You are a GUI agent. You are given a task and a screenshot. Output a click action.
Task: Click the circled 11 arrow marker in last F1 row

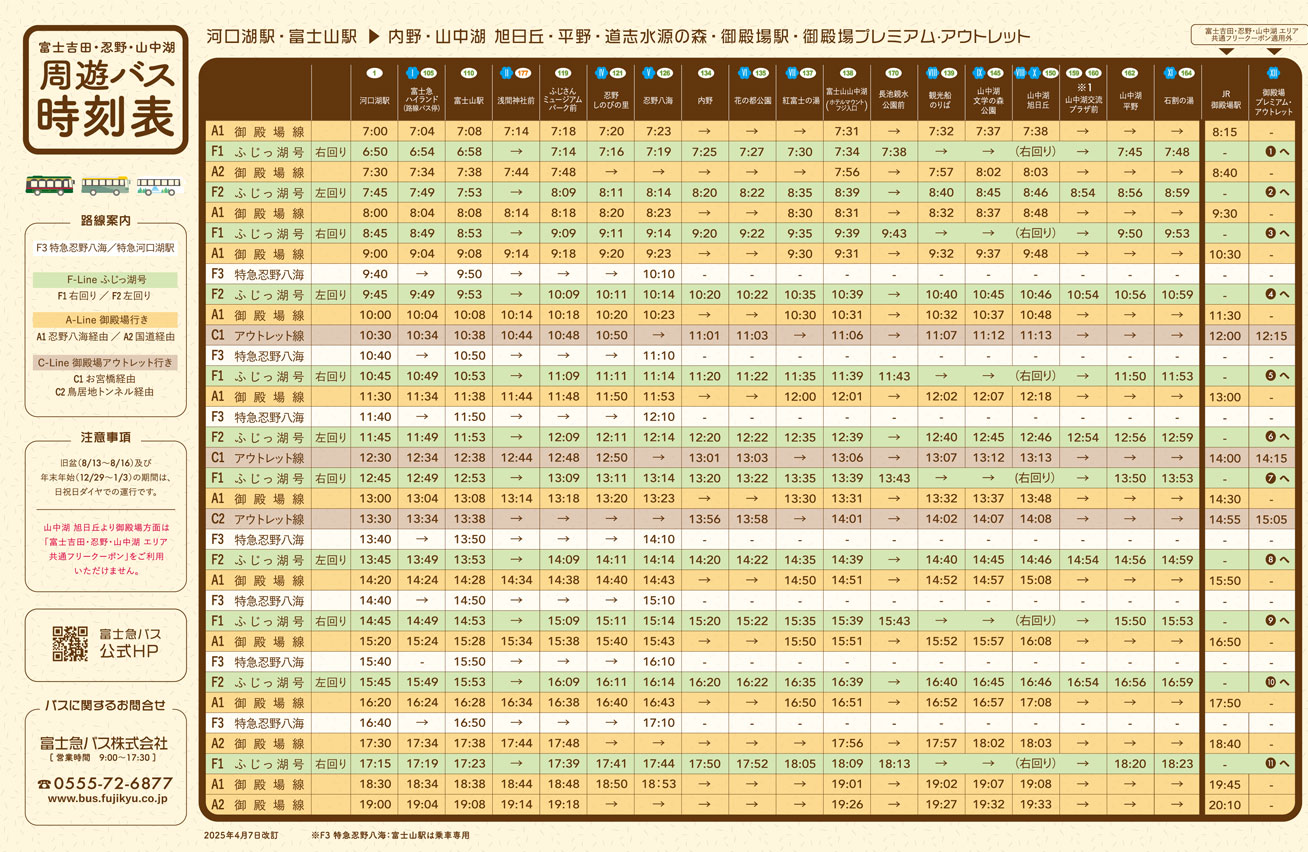pyautogui.click(x=1275, y=763)
